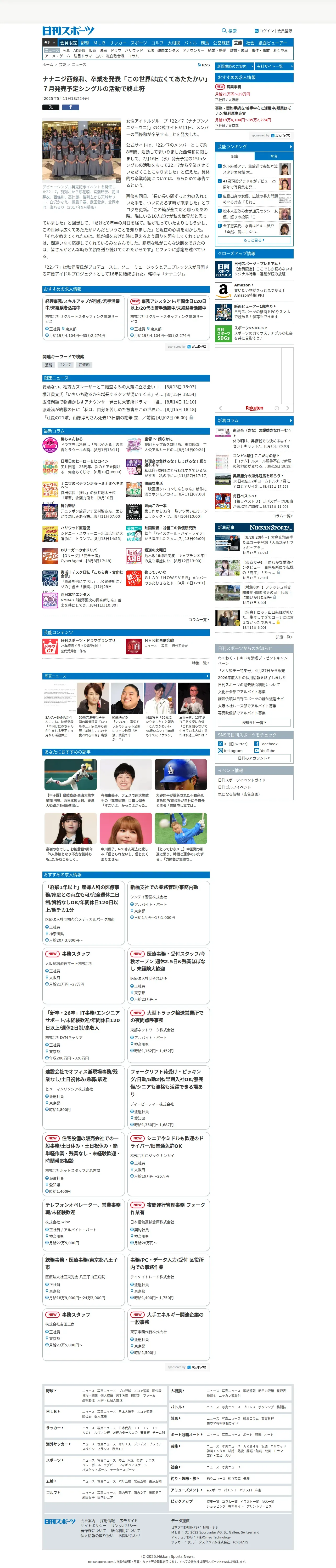
Task: Share the article on Facebook
Action: [x=70, y=107]
